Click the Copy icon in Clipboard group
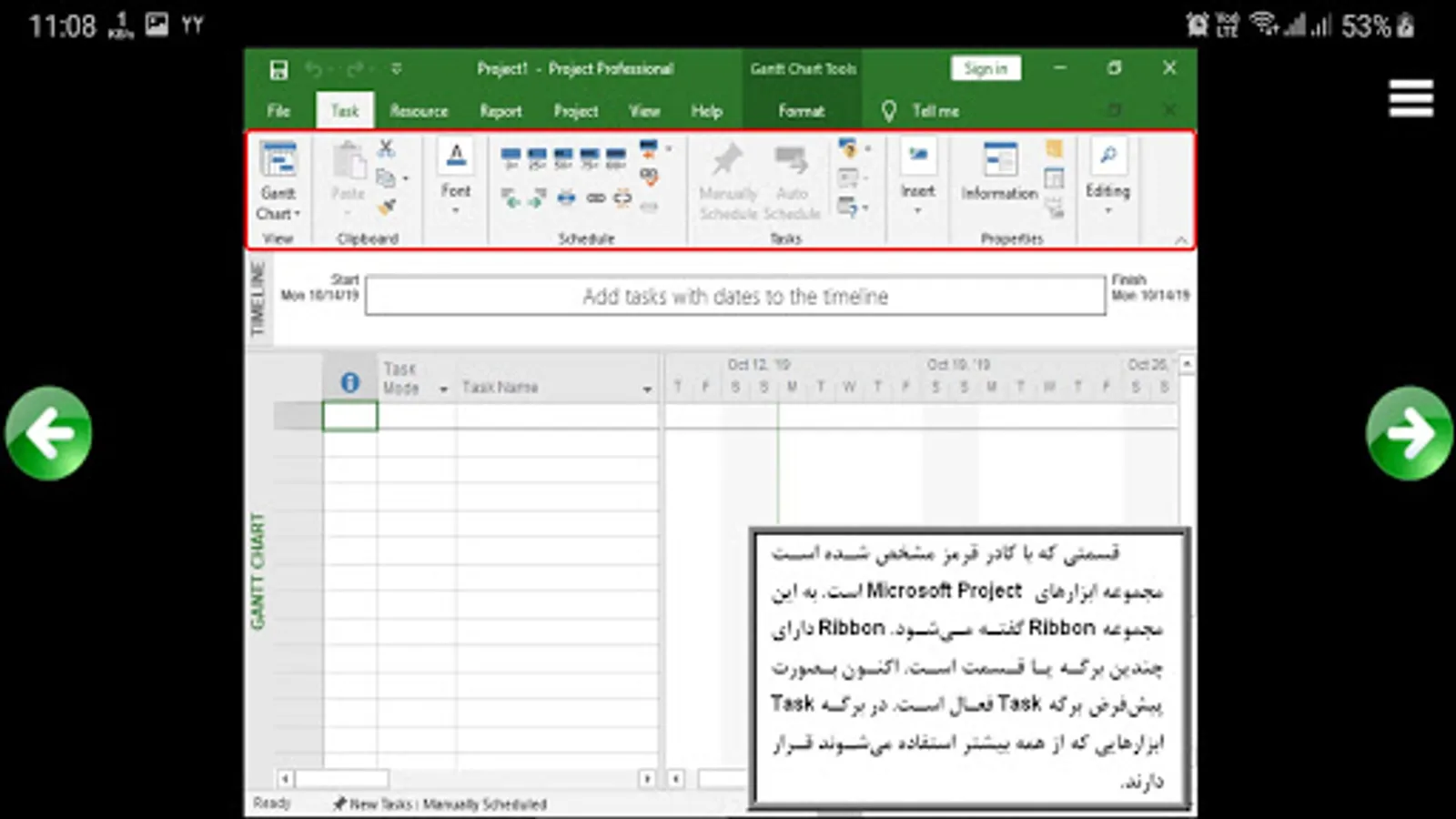The image size is (1456, 819). [386, 177]
